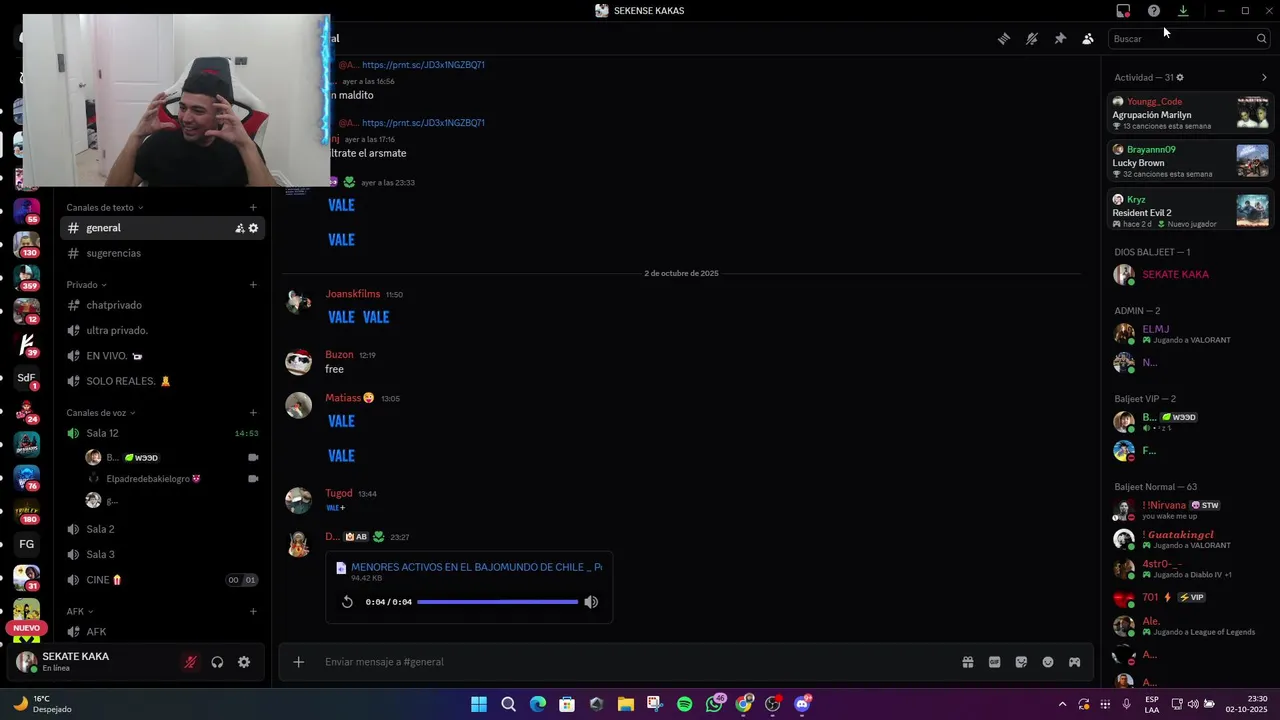This screenshot has height=720, width=1280.
Task: Open Kryz Resident Evil 2 activity card
Action: click(x=1190, y=210)
